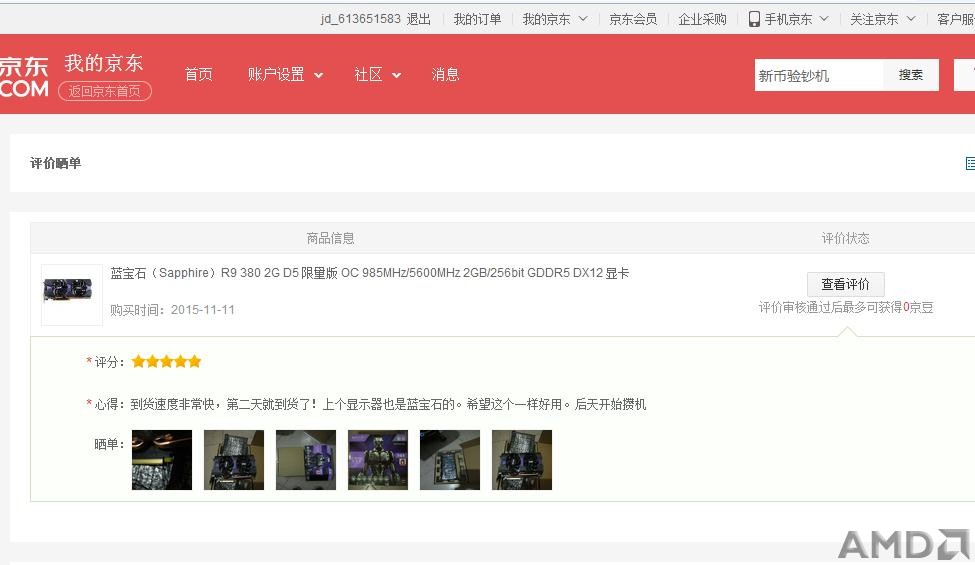Focus the search field with 新币验钞机

point(818,75)
